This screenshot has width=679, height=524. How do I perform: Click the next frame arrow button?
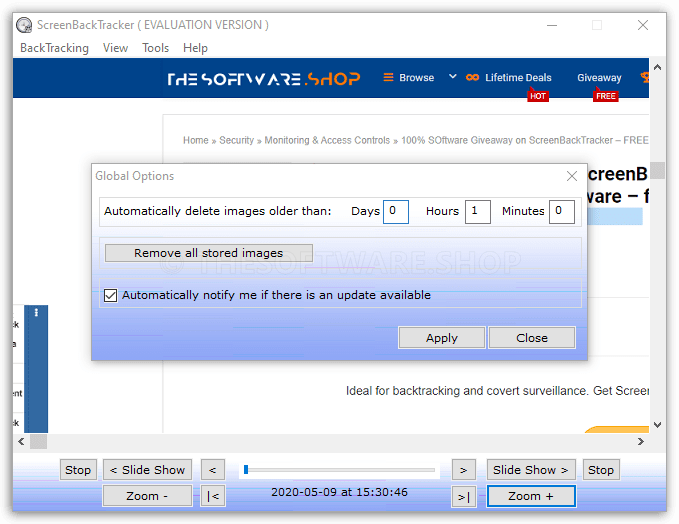463,470
